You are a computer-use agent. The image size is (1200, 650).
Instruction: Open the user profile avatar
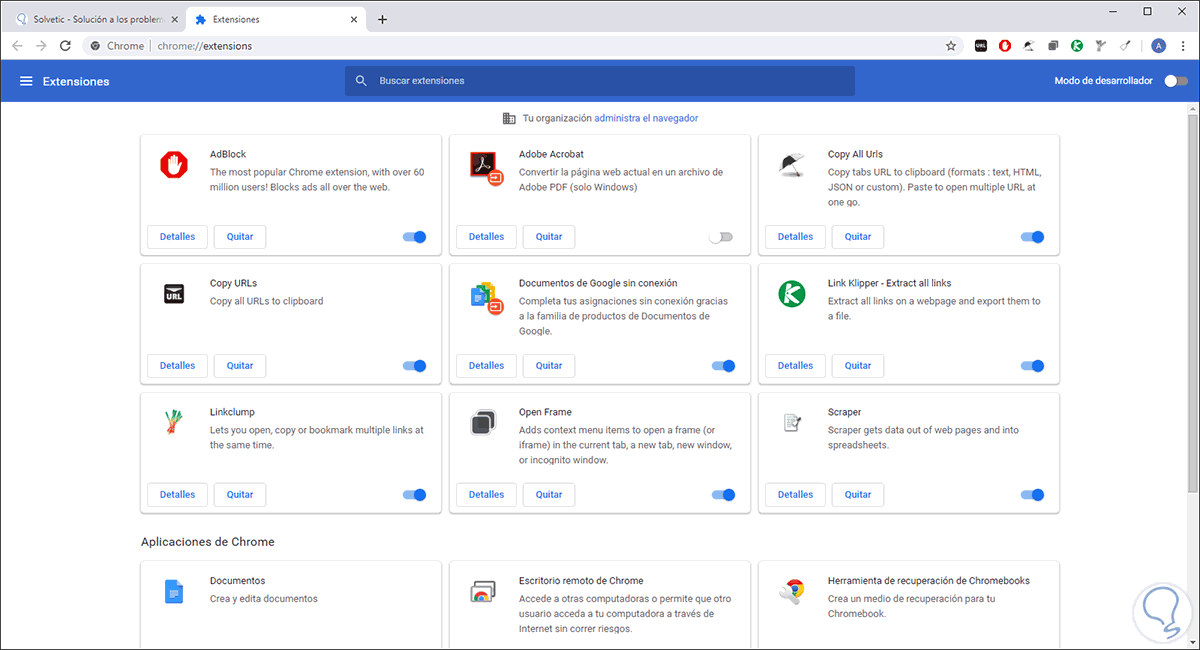1158,46
